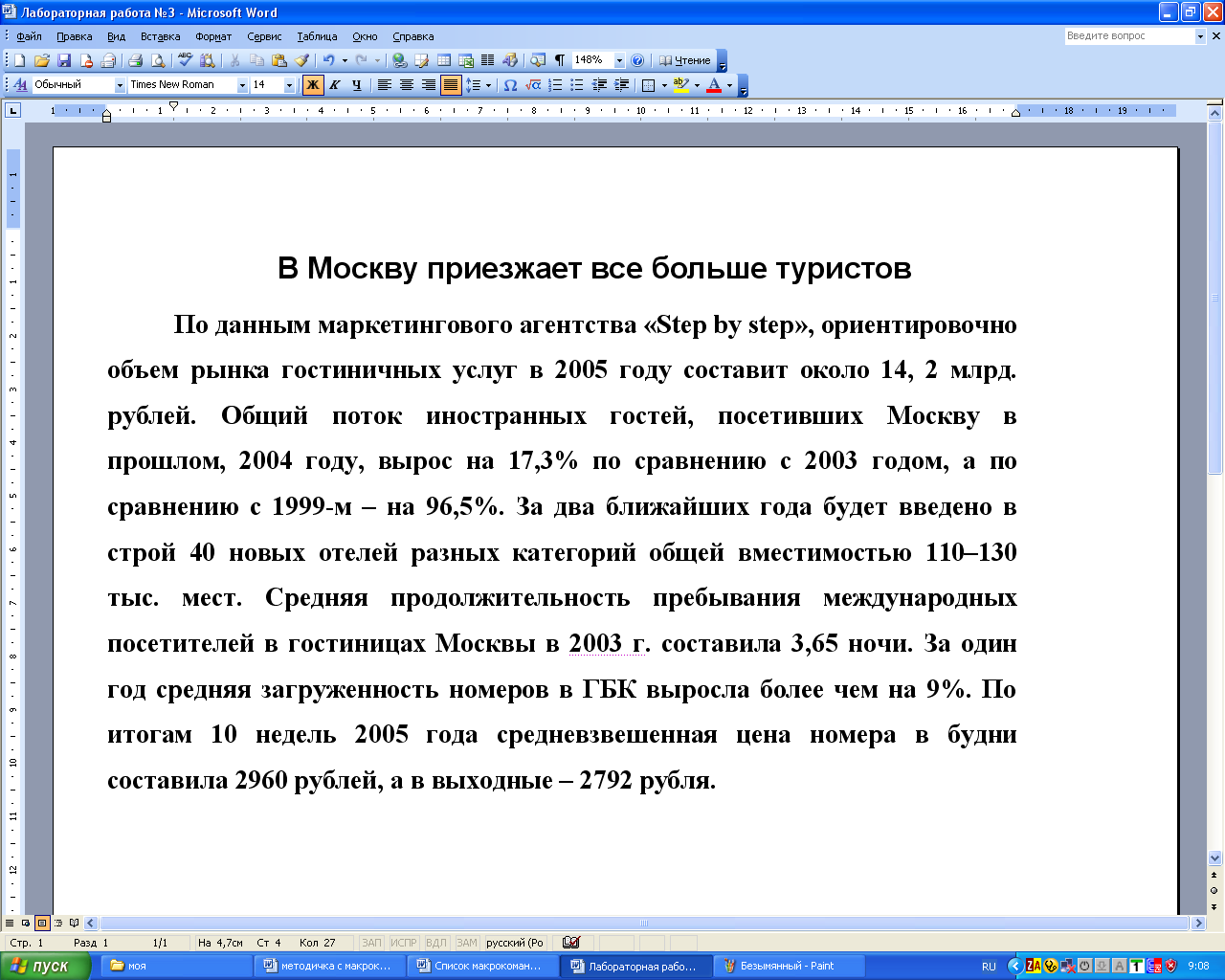Toggle justified alignment

451,85
